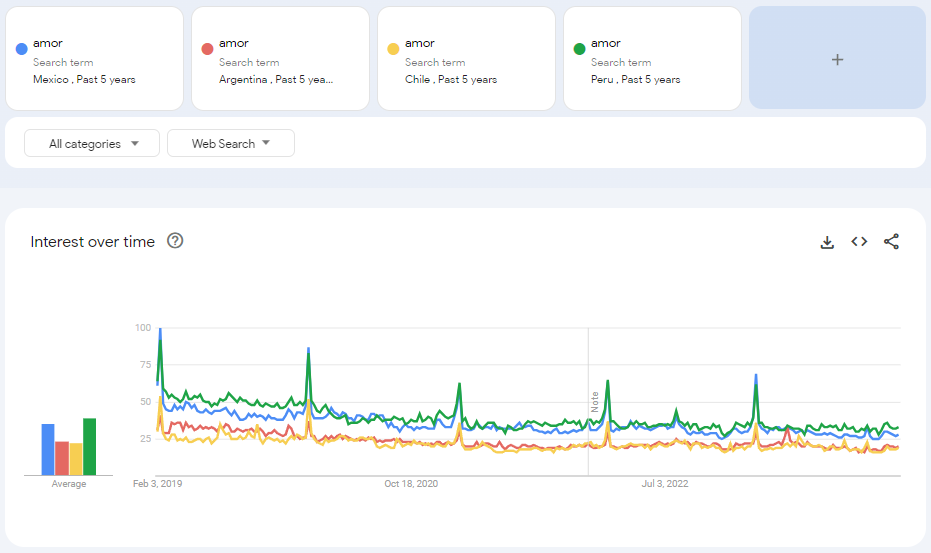Click the 'Average' label under the bars
This screenshot has width=931, height=553.
click(x=69, y=484)
